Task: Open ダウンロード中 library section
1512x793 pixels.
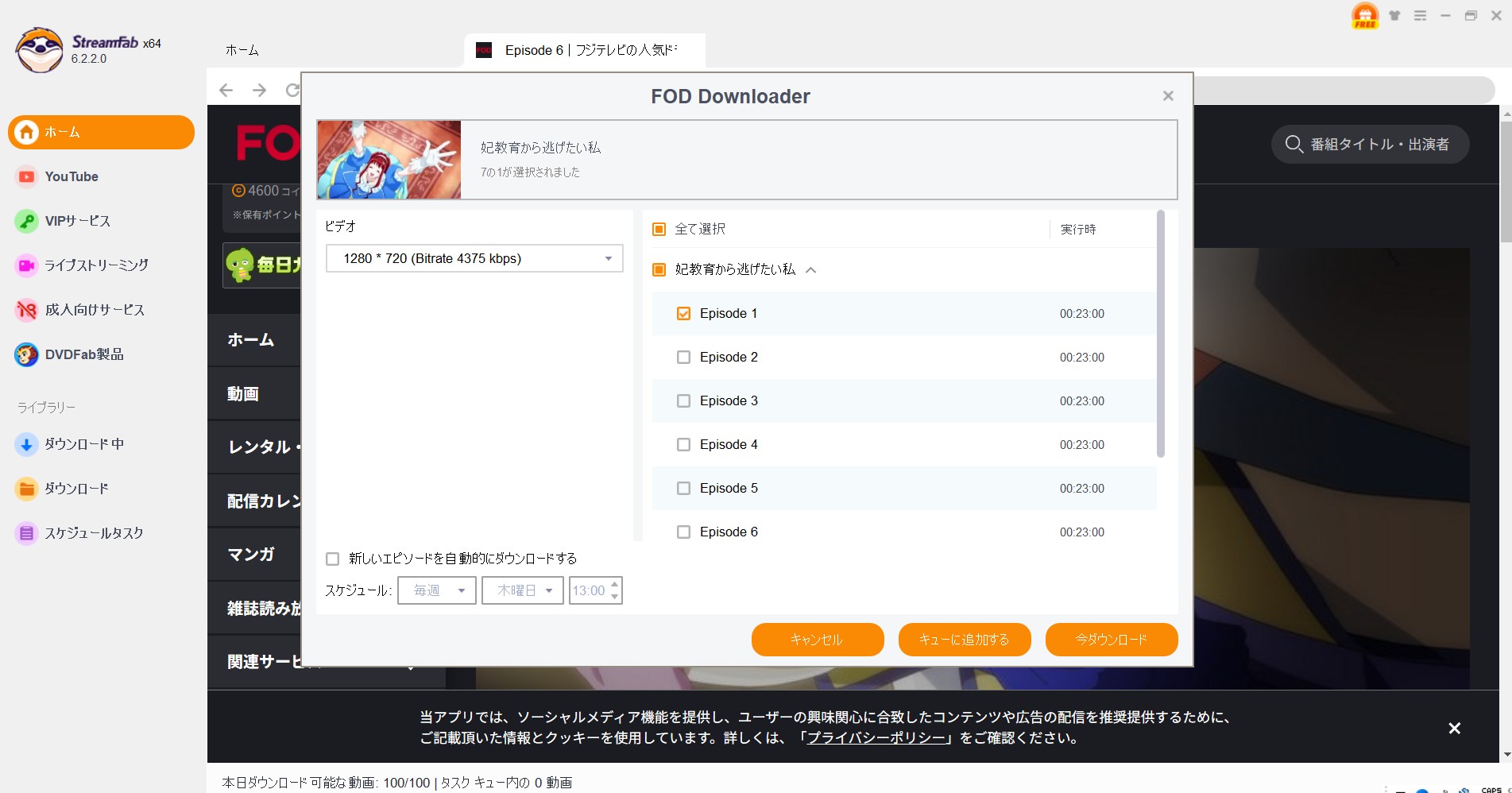Action: click(x=69, y=444)
